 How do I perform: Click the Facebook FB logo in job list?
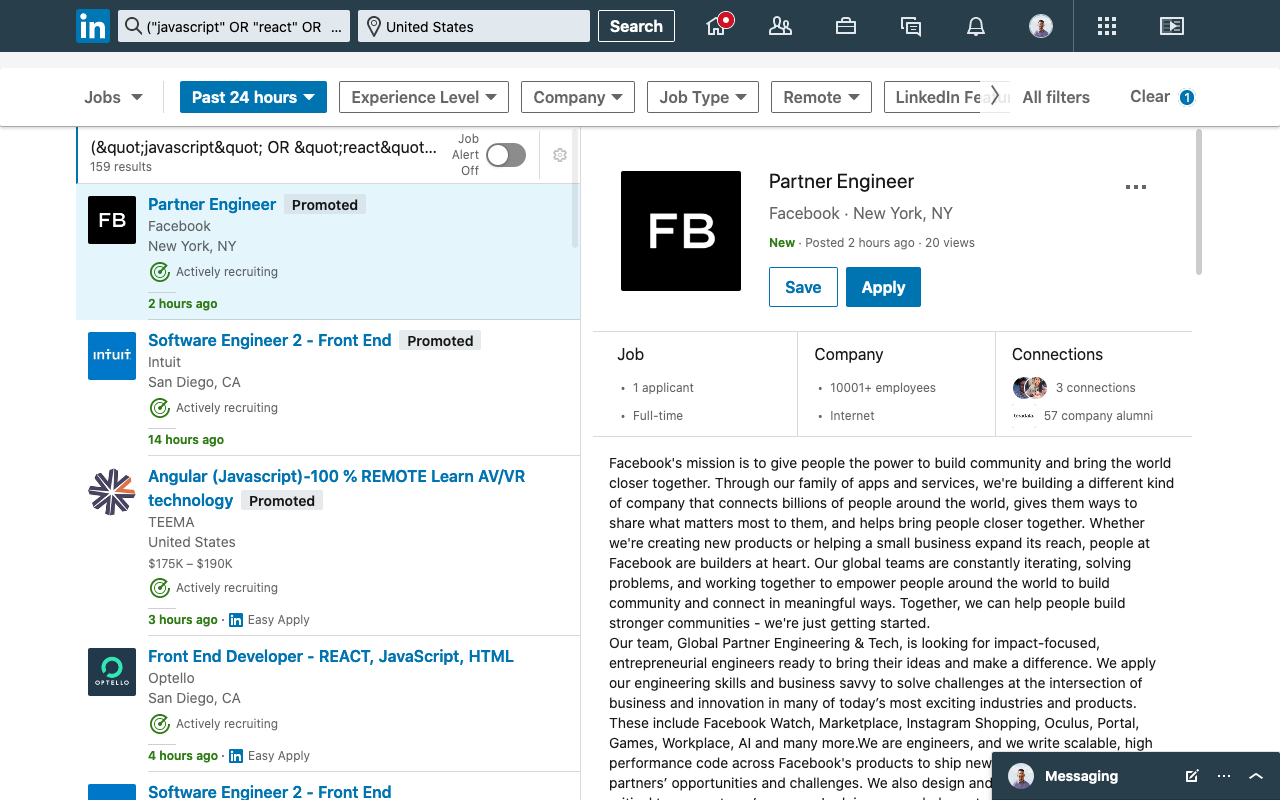point(112,220)
